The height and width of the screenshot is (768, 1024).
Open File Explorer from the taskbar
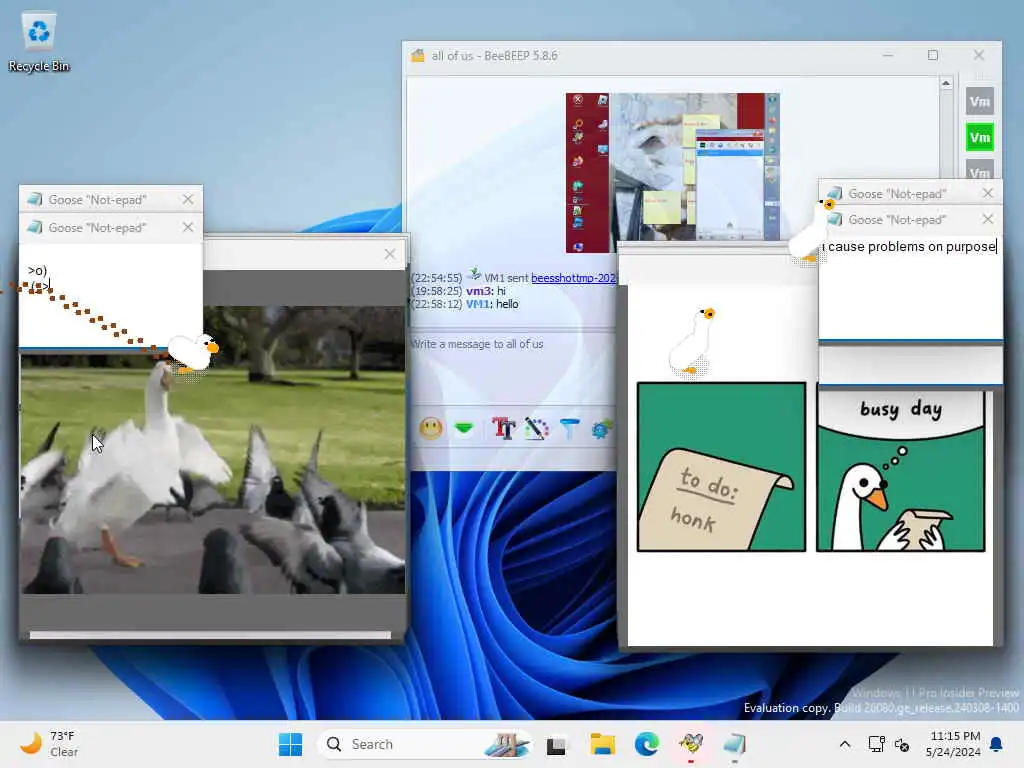[x=602, y=744]
